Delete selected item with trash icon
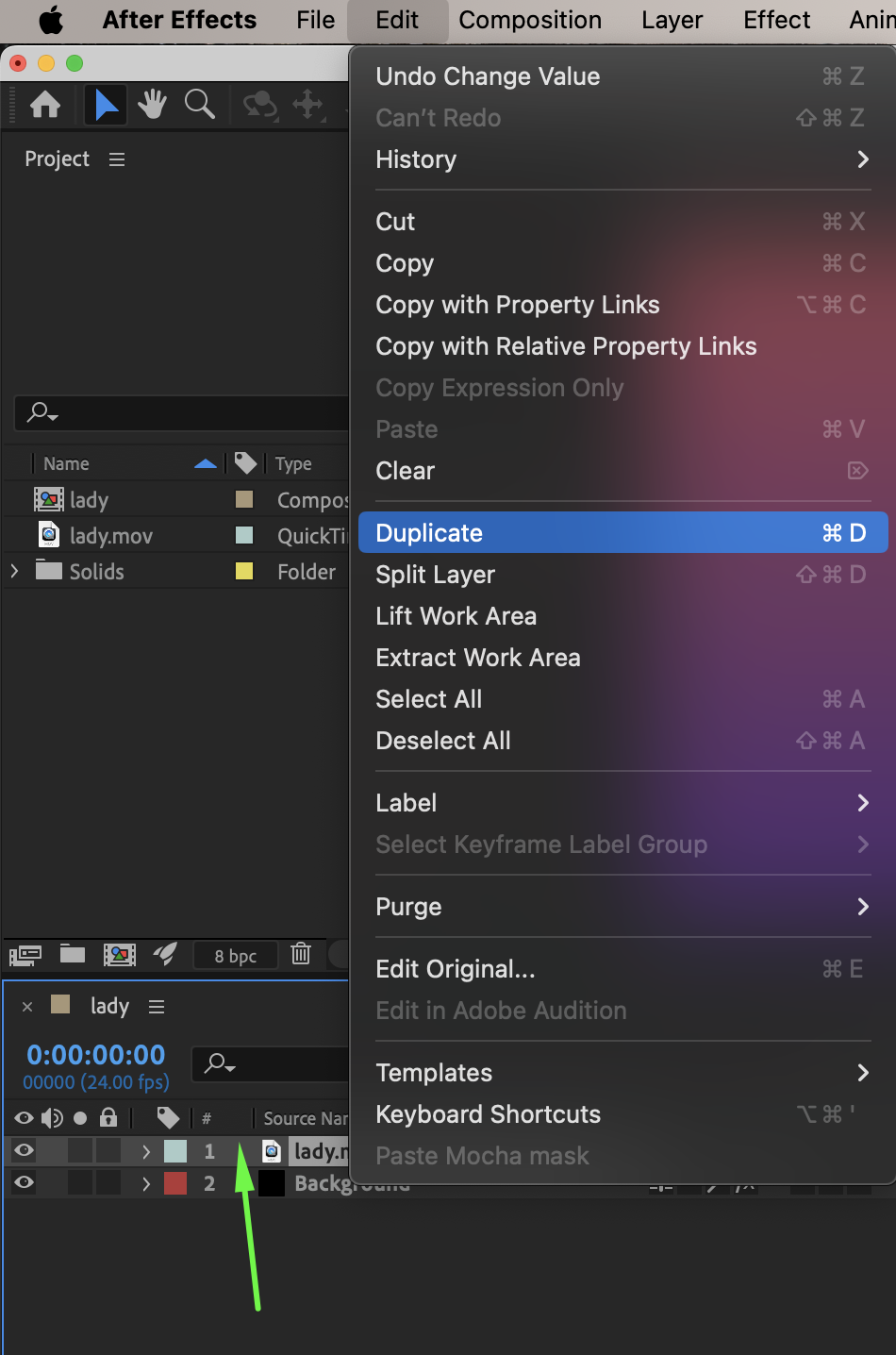The image size is (896, 1355). click(x=301, y=954)
